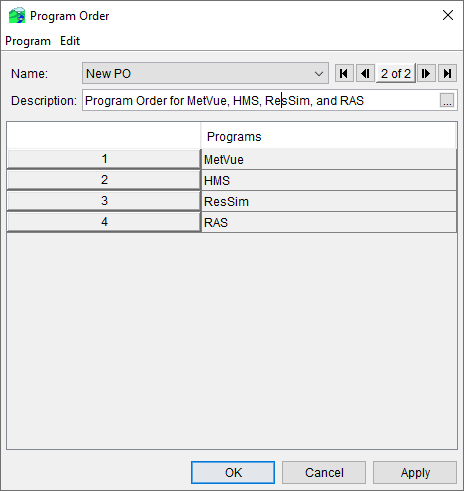Close the Program Order dialog
Image resolution: width=464 pixels, height=491 pixels.
pos(448,15)
